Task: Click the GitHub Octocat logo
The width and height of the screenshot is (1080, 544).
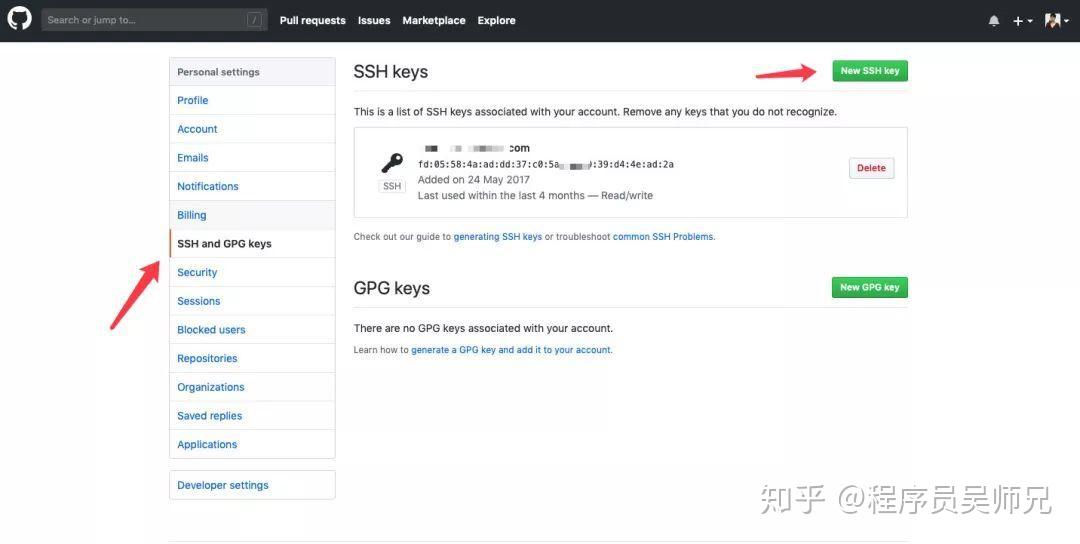Action: [x=19, y=19]
